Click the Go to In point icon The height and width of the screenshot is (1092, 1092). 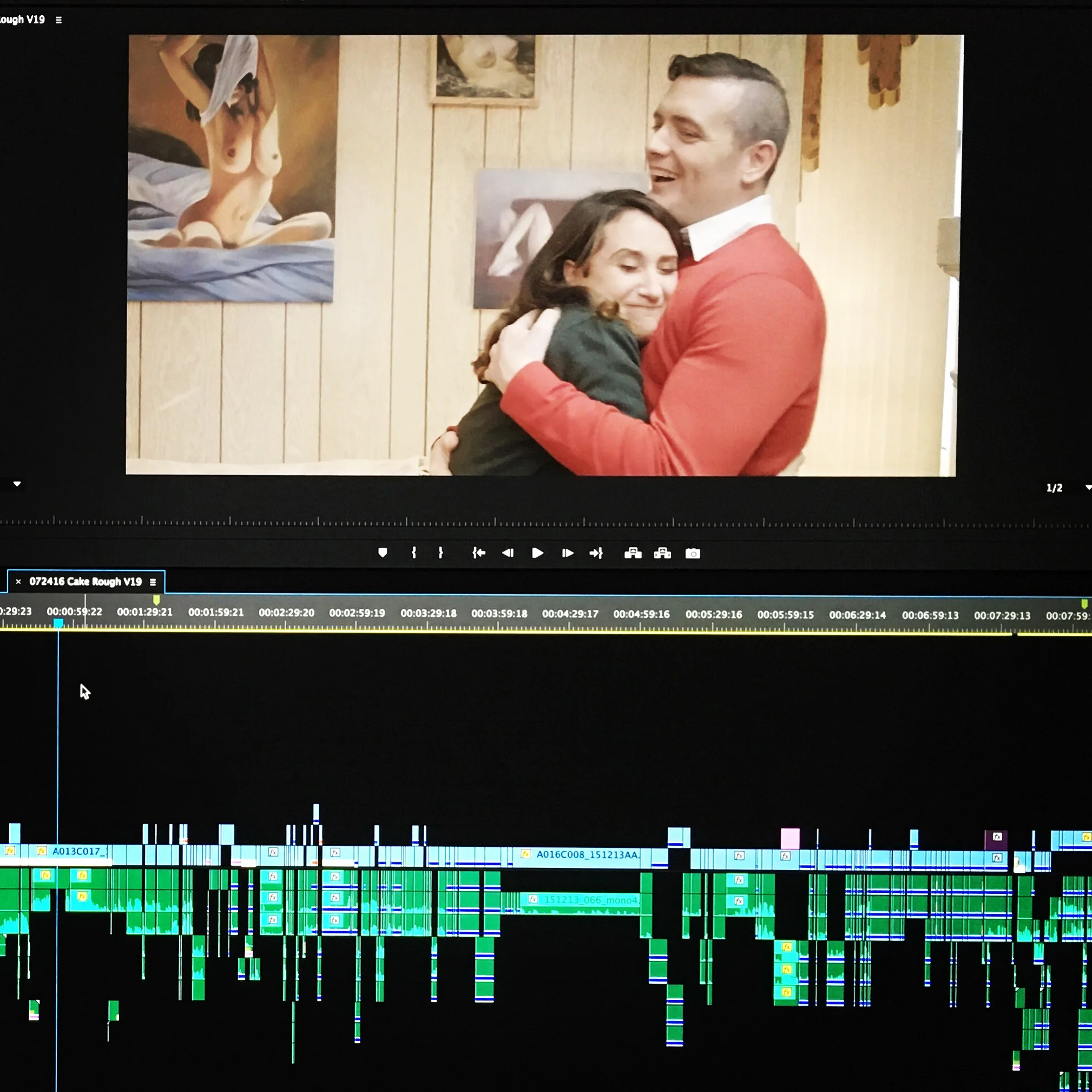479,553
